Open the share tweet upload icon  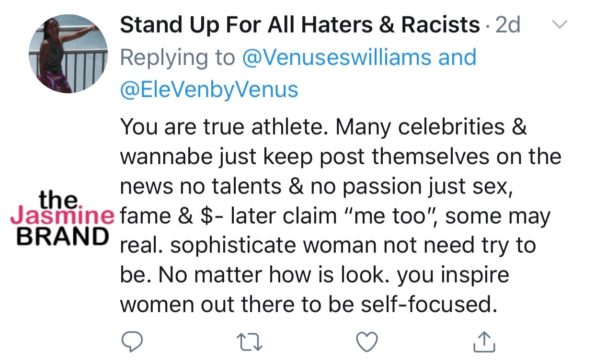(x=484, y=342)
